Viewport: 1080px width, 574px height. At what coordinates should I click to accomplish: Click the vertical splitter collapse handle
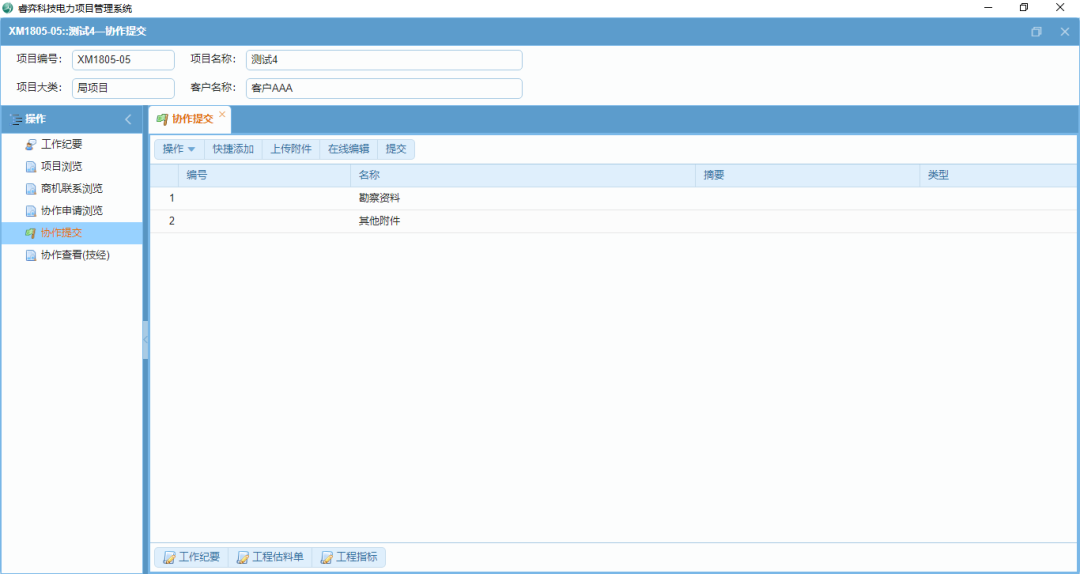[146, 340]
